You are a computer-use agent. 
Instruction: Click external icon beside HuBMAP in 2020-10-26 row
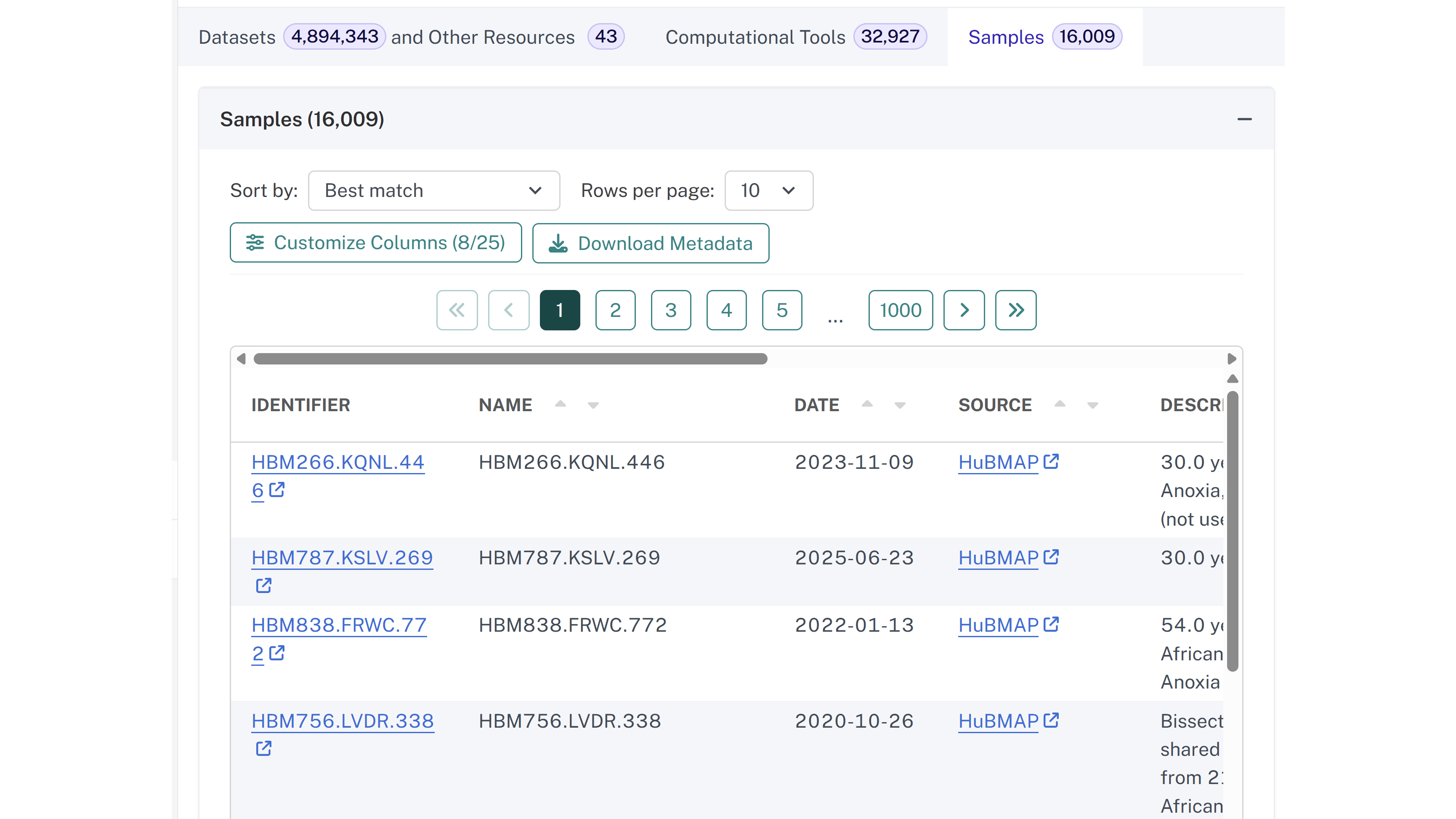(1051, 720)
